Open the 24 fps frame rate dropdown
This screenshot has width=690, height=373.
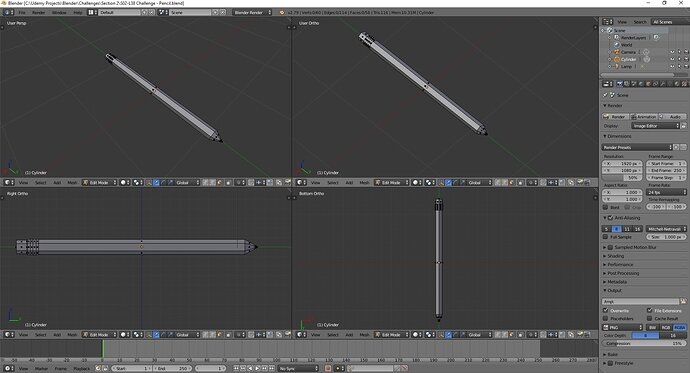(666, 192)
